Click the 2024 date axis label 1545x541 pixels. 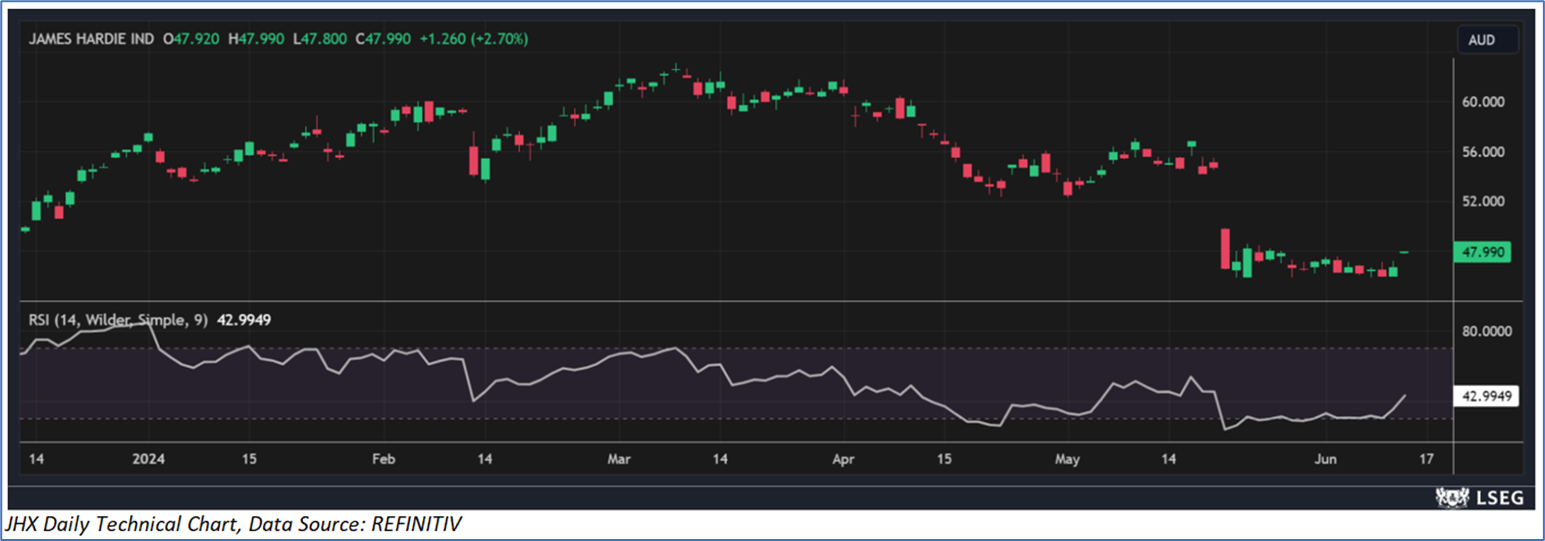[147, 460]
